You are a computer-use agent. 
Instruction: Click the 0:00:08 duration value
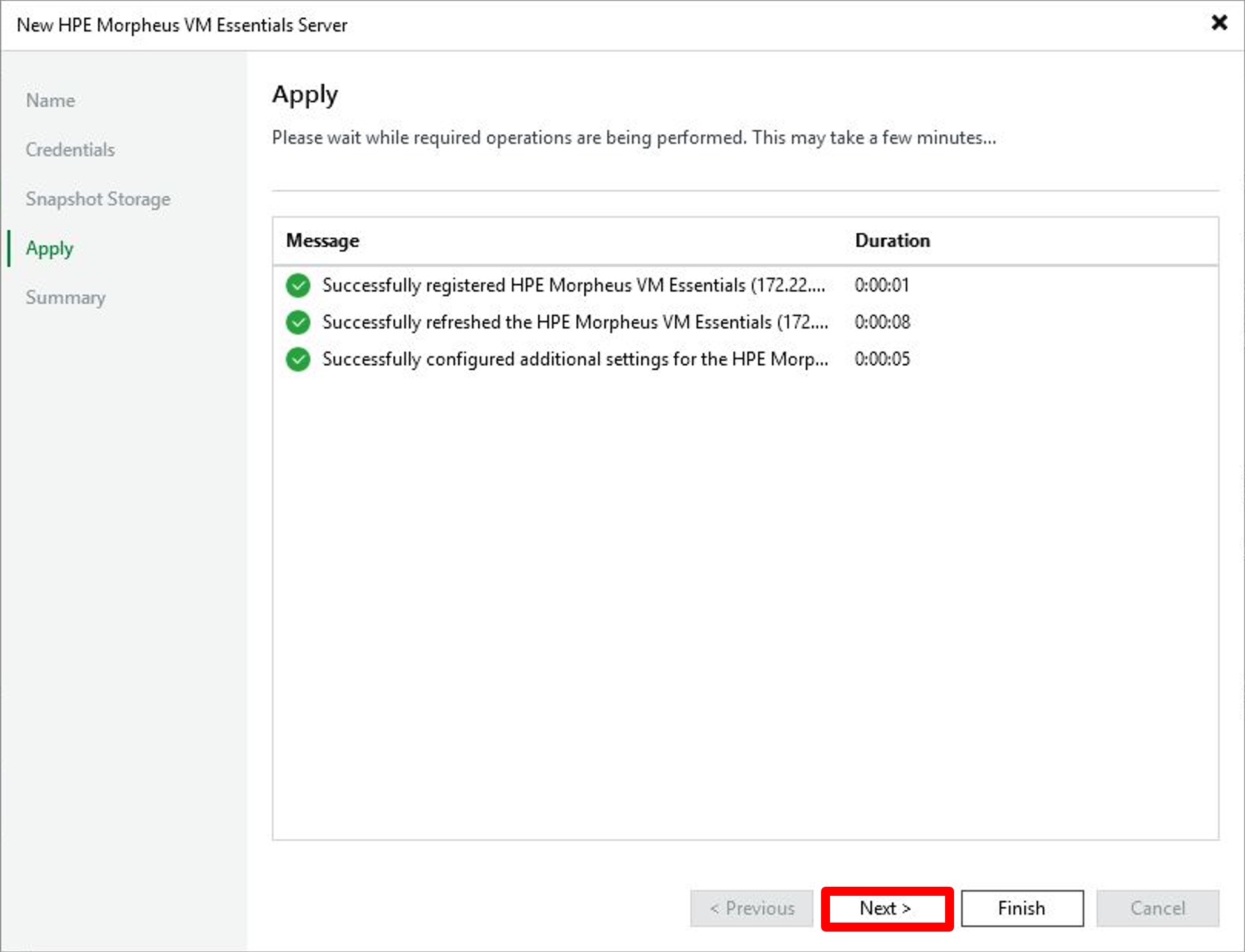point(882,322)
